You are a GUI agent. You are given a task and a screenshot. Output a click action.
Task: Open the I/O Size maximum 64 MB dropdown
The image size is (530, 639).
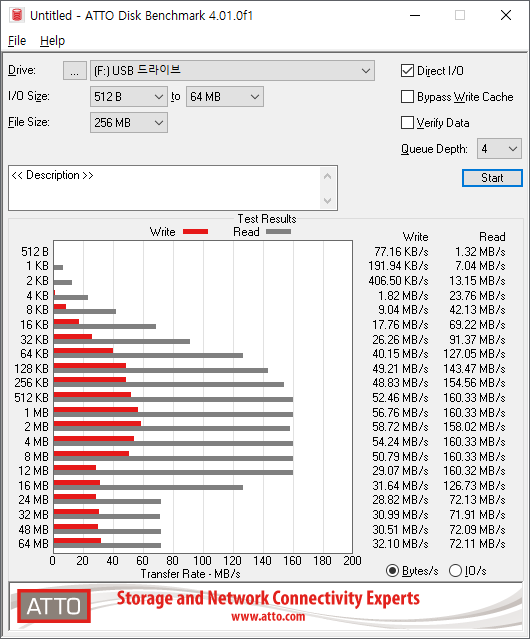tap(225, 97)
